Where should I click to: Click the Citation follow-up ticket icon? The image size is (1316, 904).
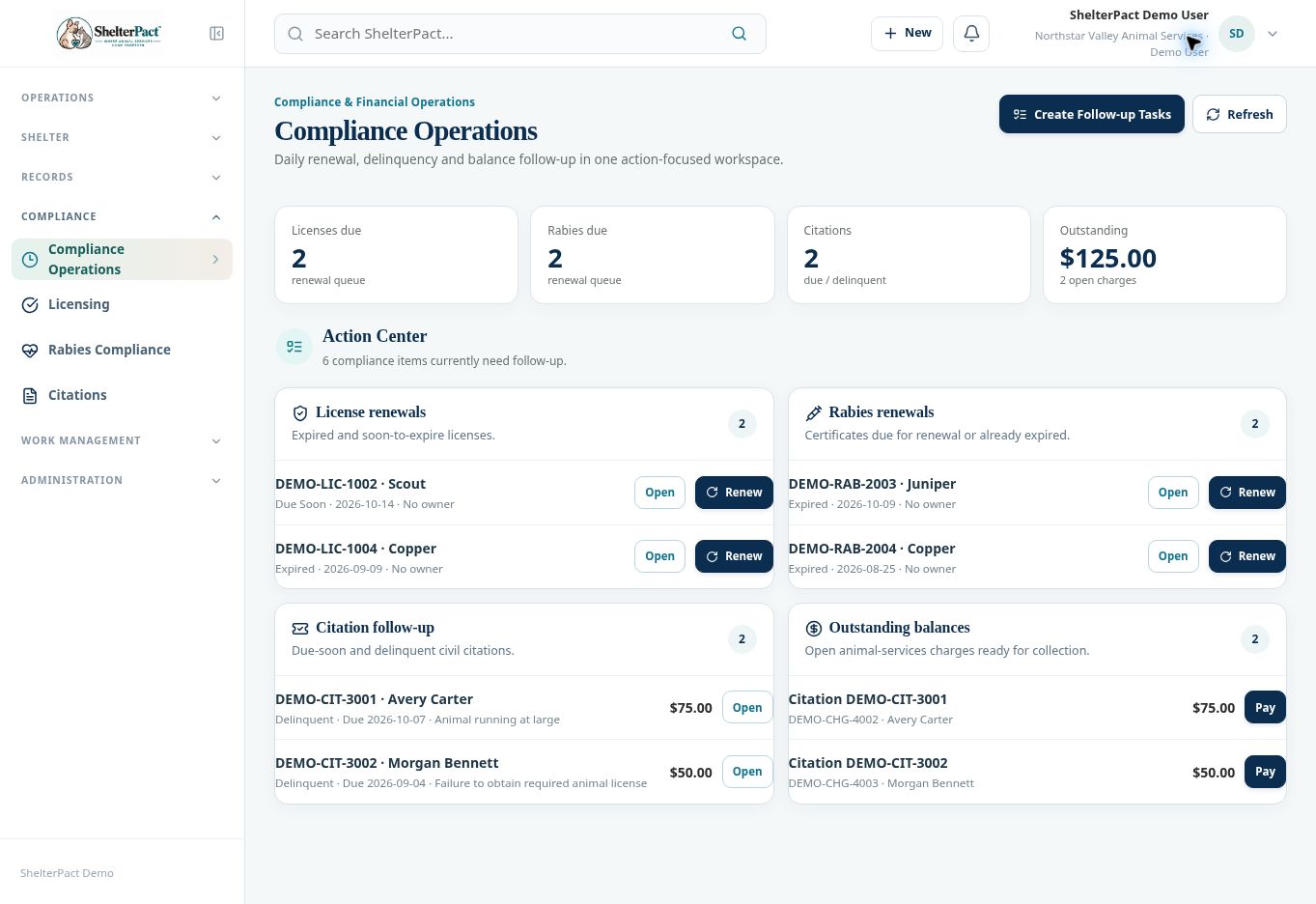pyautogui.click(x=300, y=629)
